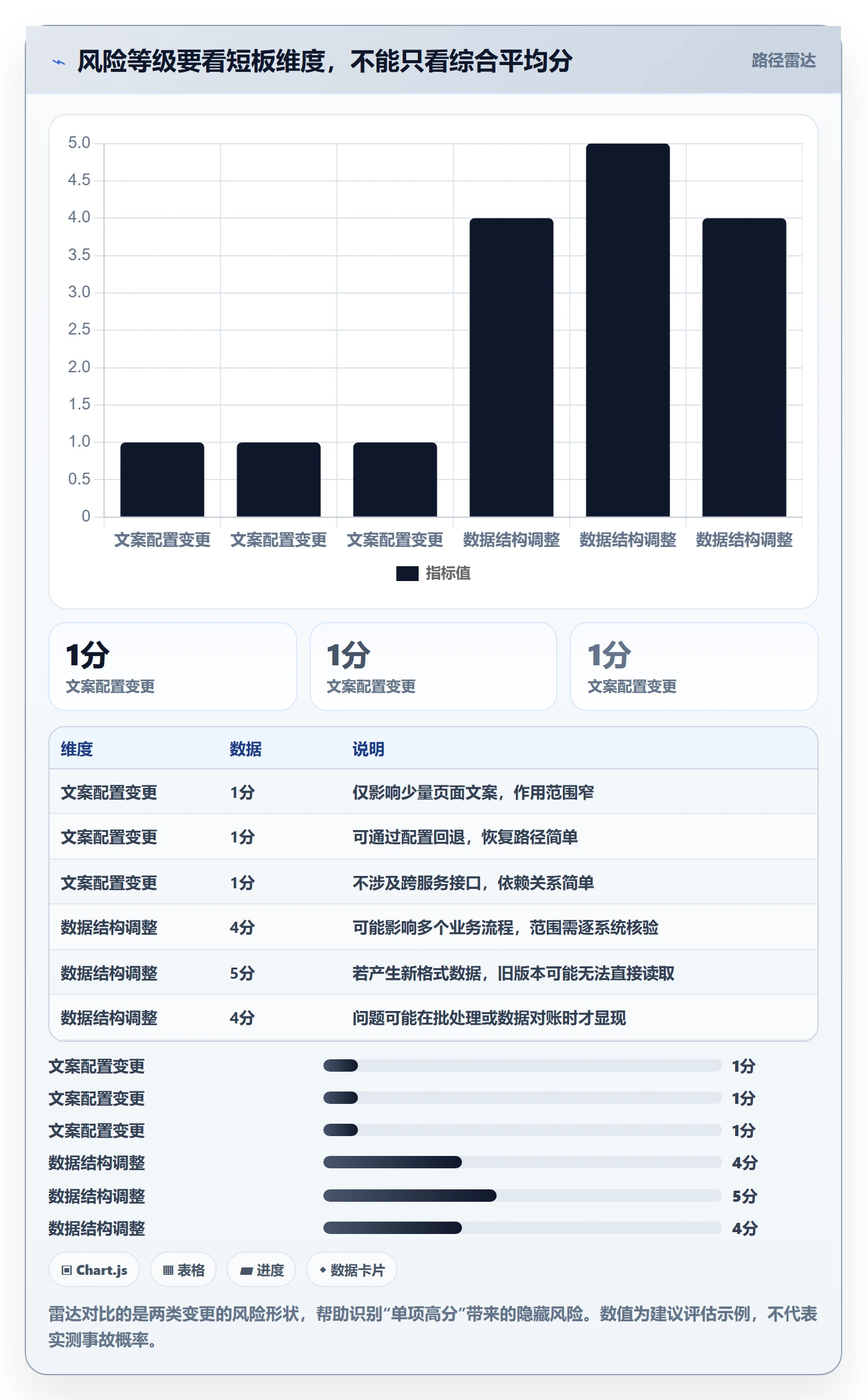Image resolution: width=867 pixels, height=1400 pixels.
Task: Click the 5分 cell in the table
Action: (x=242, y=973)
